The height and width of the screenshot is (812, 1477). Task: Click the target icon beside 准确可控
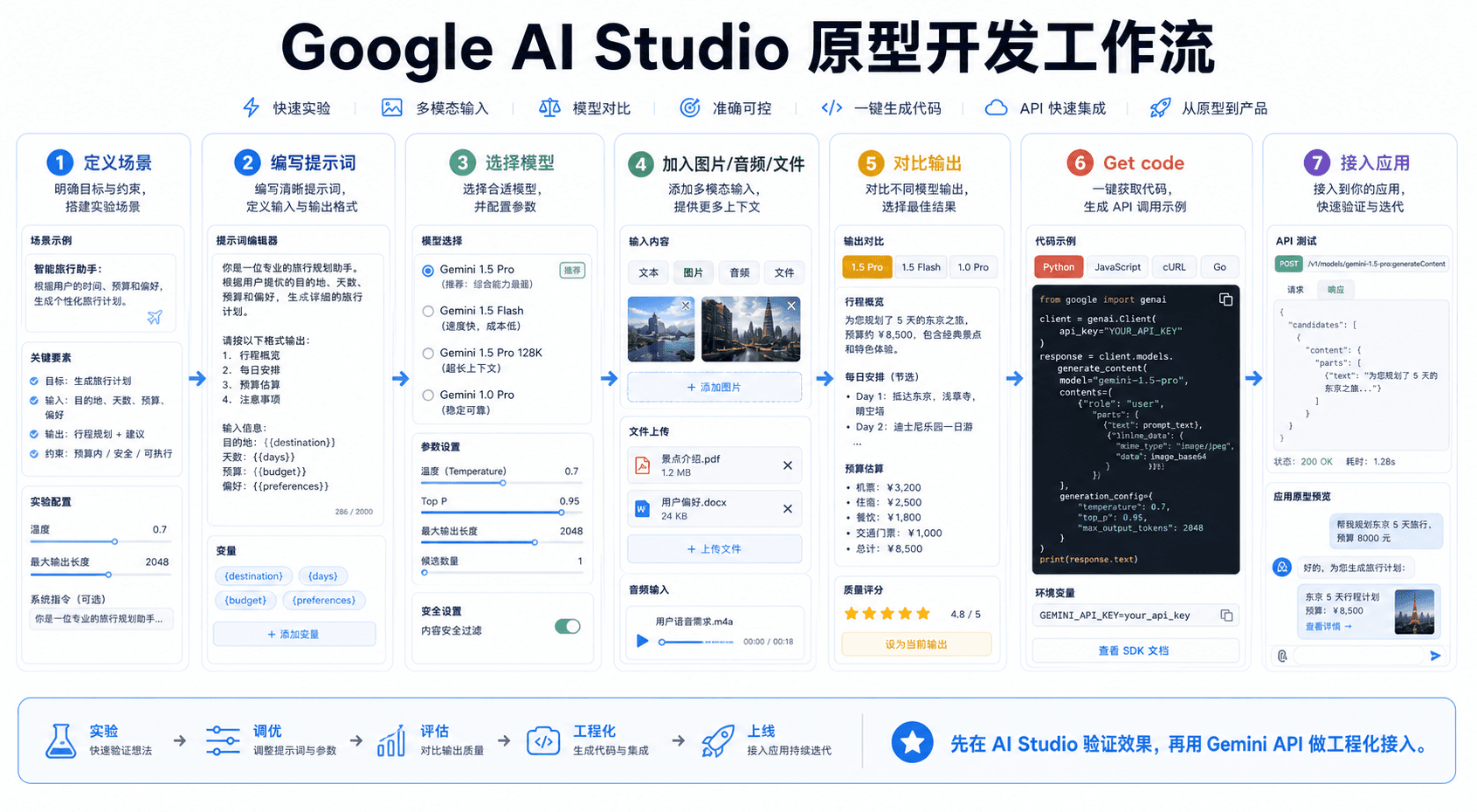pyautogui.click(x=690, y=107)
